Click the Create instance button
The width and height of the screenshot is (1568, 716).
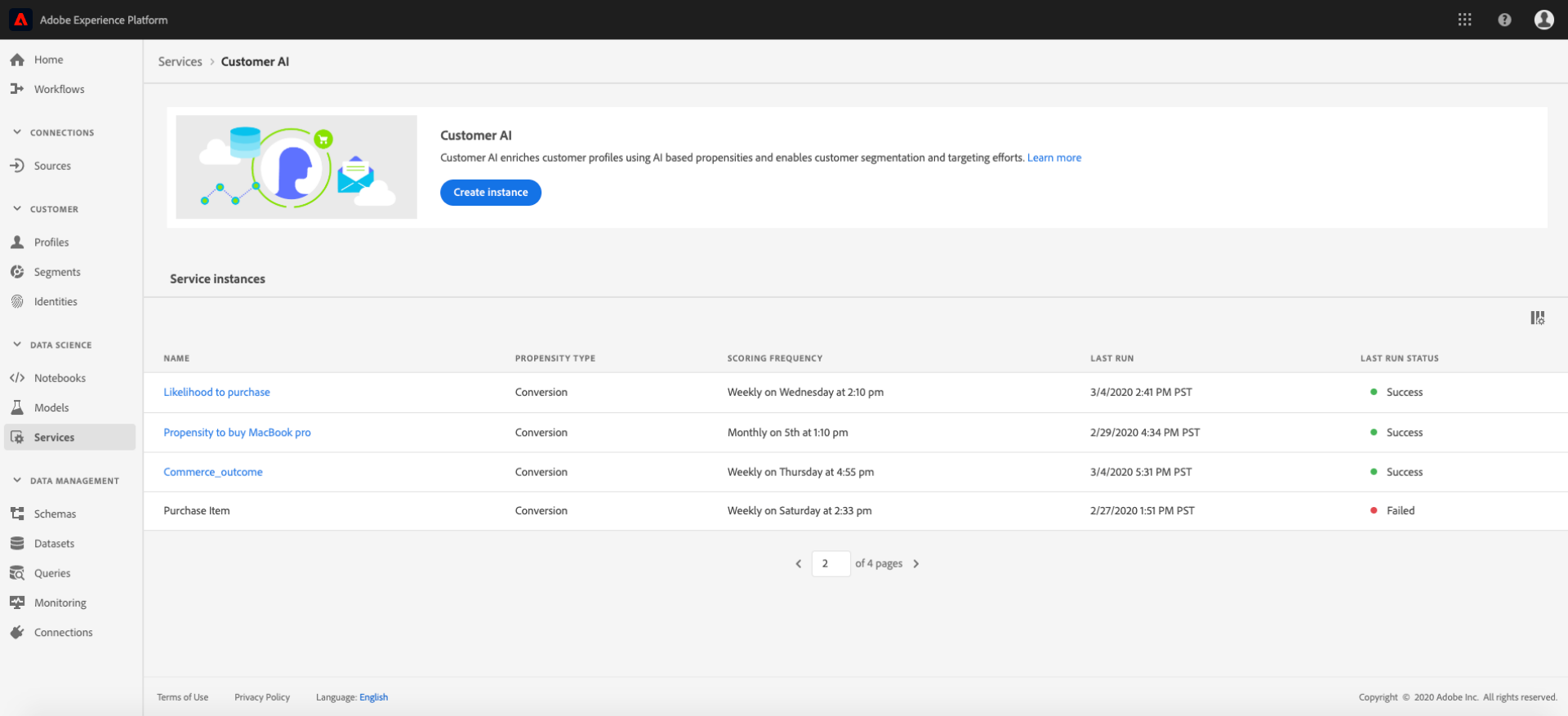point(491,193)
